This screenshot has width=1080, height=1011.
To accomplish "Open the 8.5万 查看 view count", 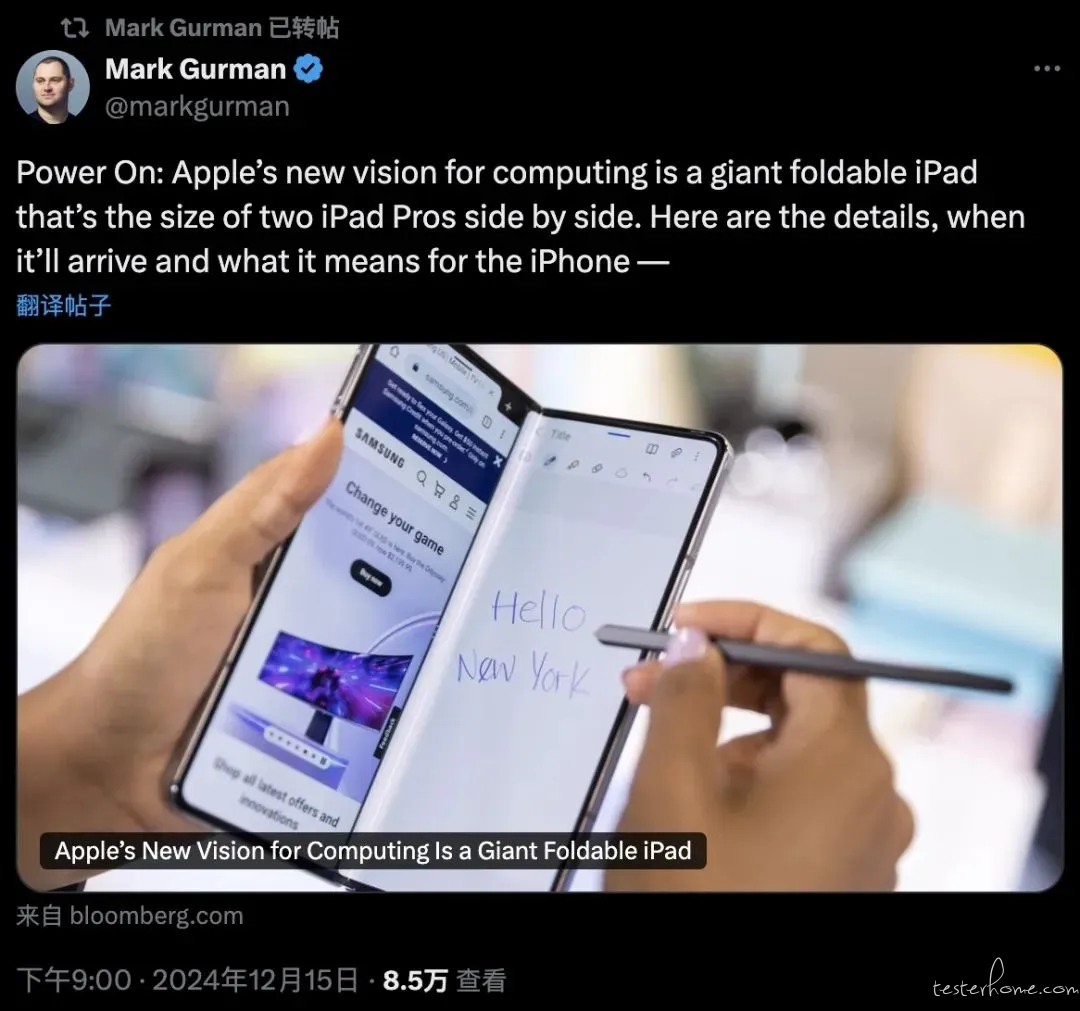I will pos(445,980).
